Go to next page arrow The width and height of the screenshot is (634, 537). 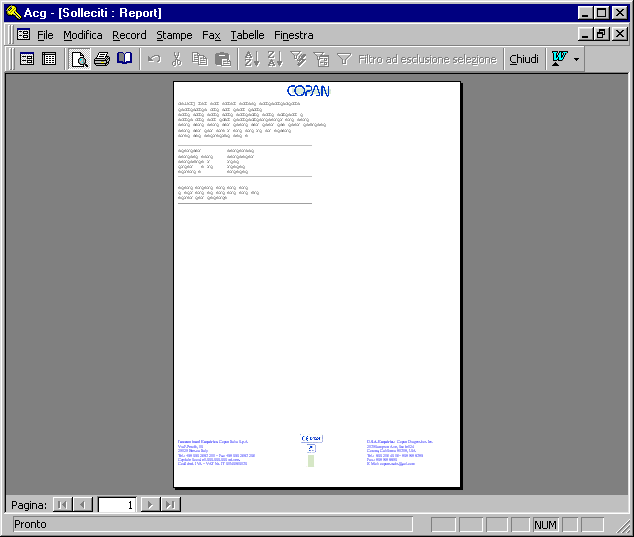[x=150, y=505]
